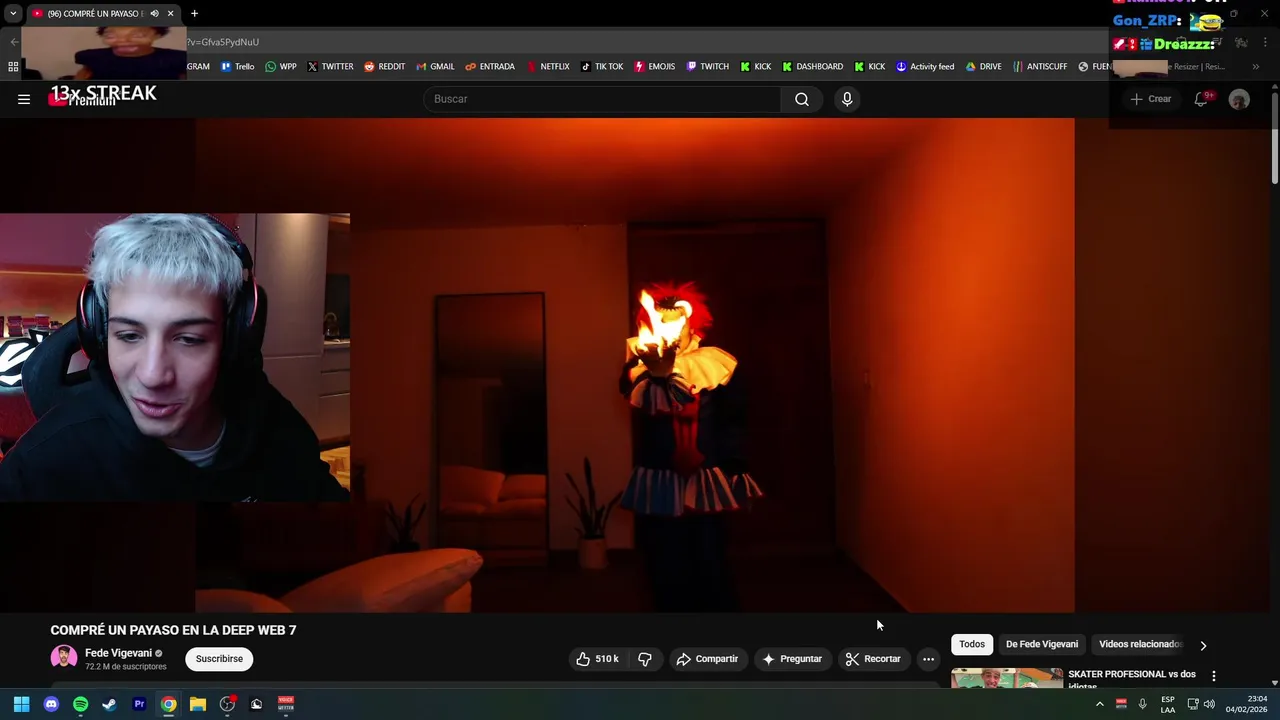
Task: Open Steam from the taskbar
Action: 109,704
